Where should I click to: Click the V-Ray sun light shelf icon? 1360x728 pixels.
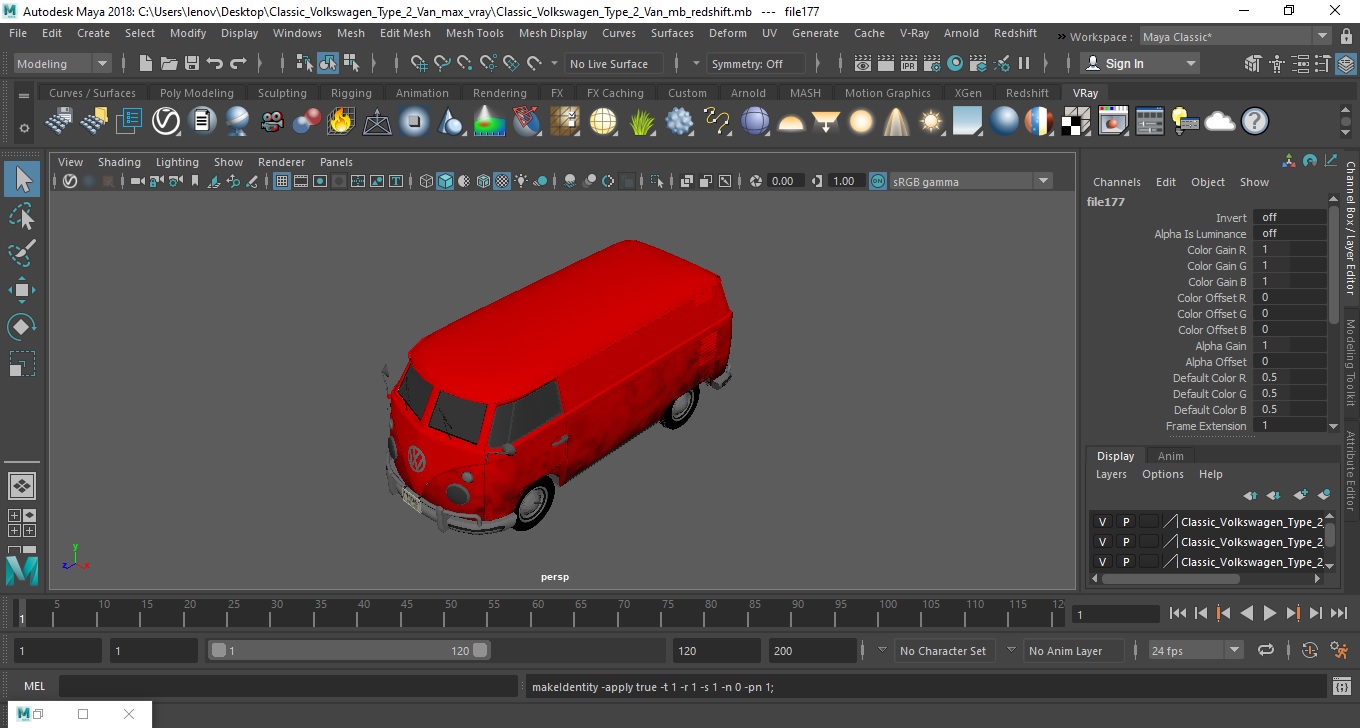pyautogui.click(x=932, y=122)
